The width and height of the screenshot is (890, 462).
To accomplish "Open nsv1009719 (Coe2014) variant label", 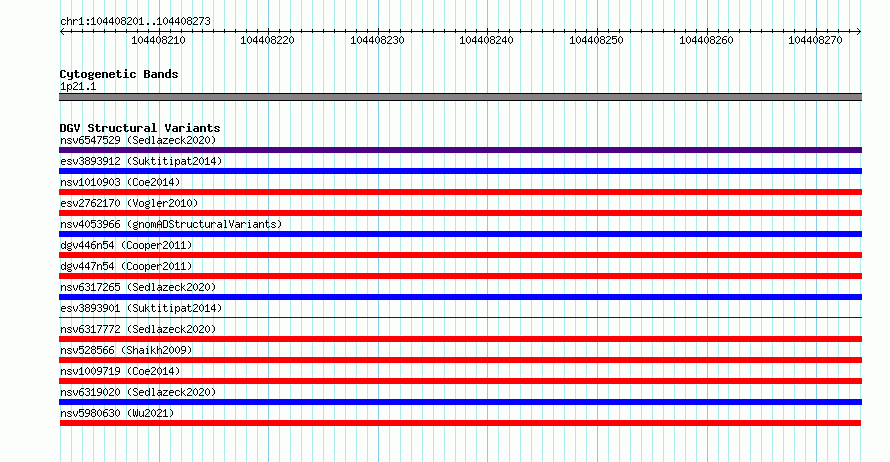I will point(120,371).
